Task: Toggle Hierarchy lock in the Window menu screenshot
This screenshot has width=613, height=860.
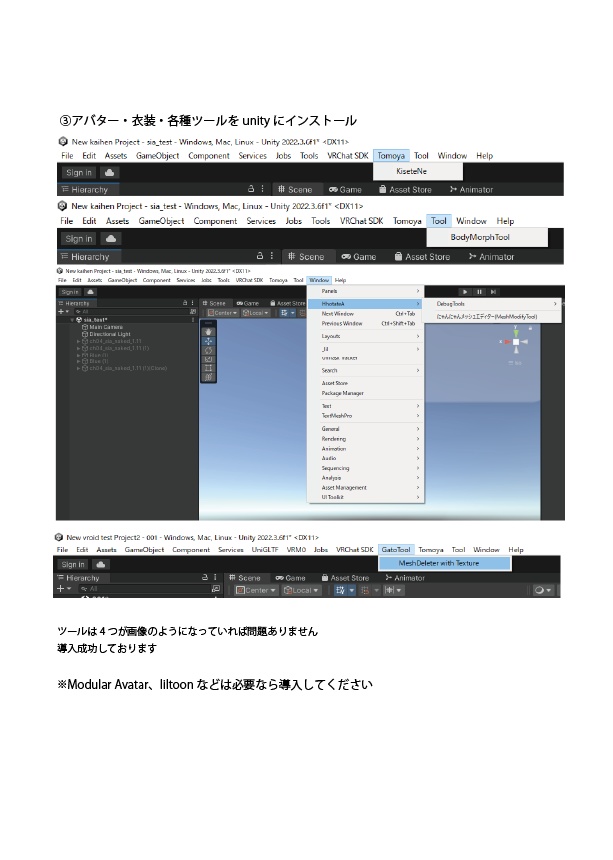Action: [185, 303]
